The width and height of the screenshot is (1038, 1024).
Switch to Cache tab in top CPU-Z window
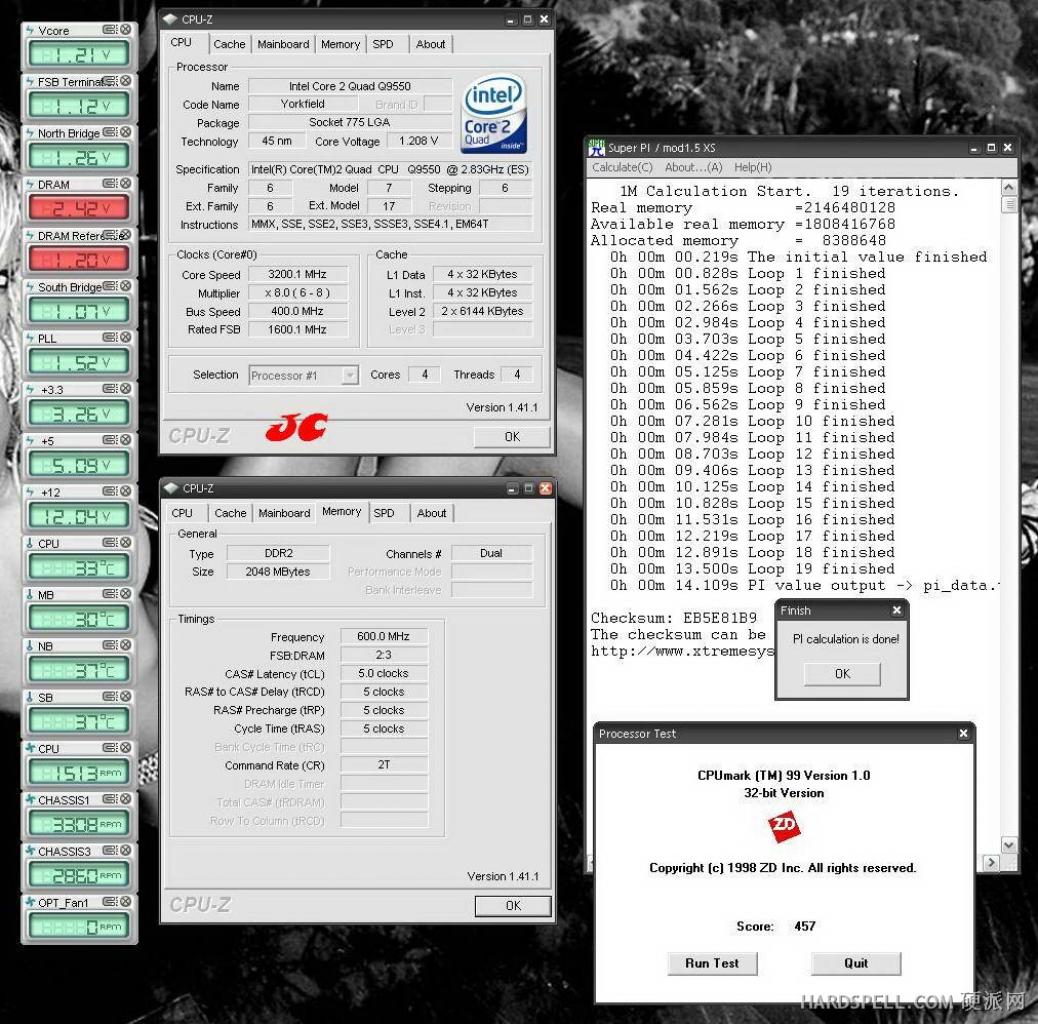click(229, 44)
